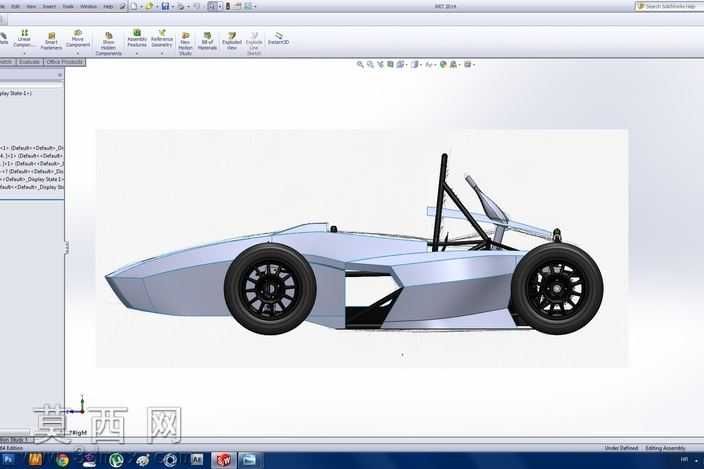Open the Assembly Features tool

(137, 39)
